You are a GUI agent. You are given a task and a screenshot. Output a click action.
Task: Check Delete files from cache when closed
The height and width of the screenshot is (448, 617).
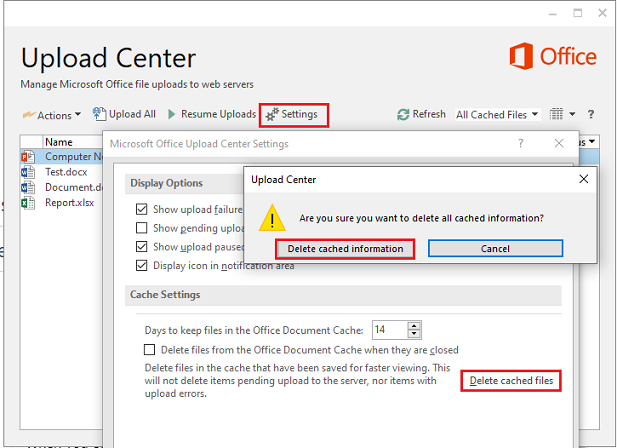[x=149, y=349]
